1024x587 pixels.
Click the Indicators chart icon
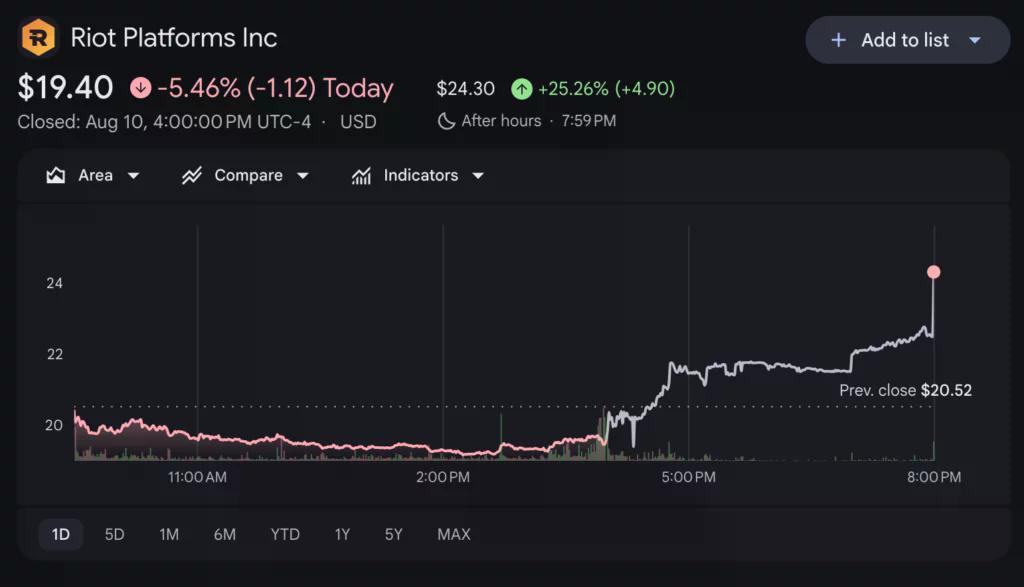(x=361, y=175)
